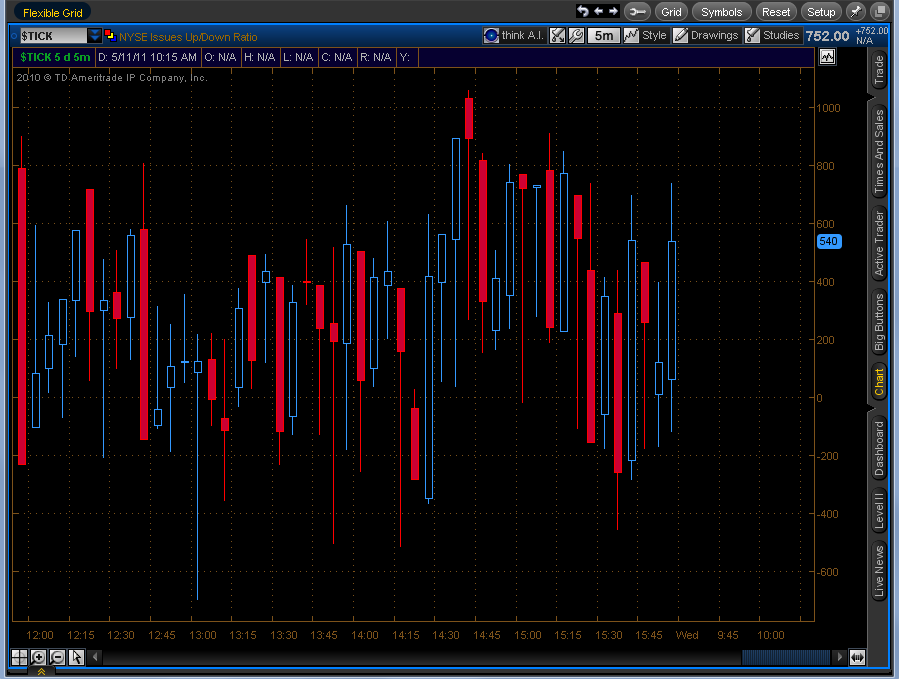The width and height of the screenshot is (899, 679).
Task: Click the horizontal scrollbar right arrow
Action: (839, 657)
